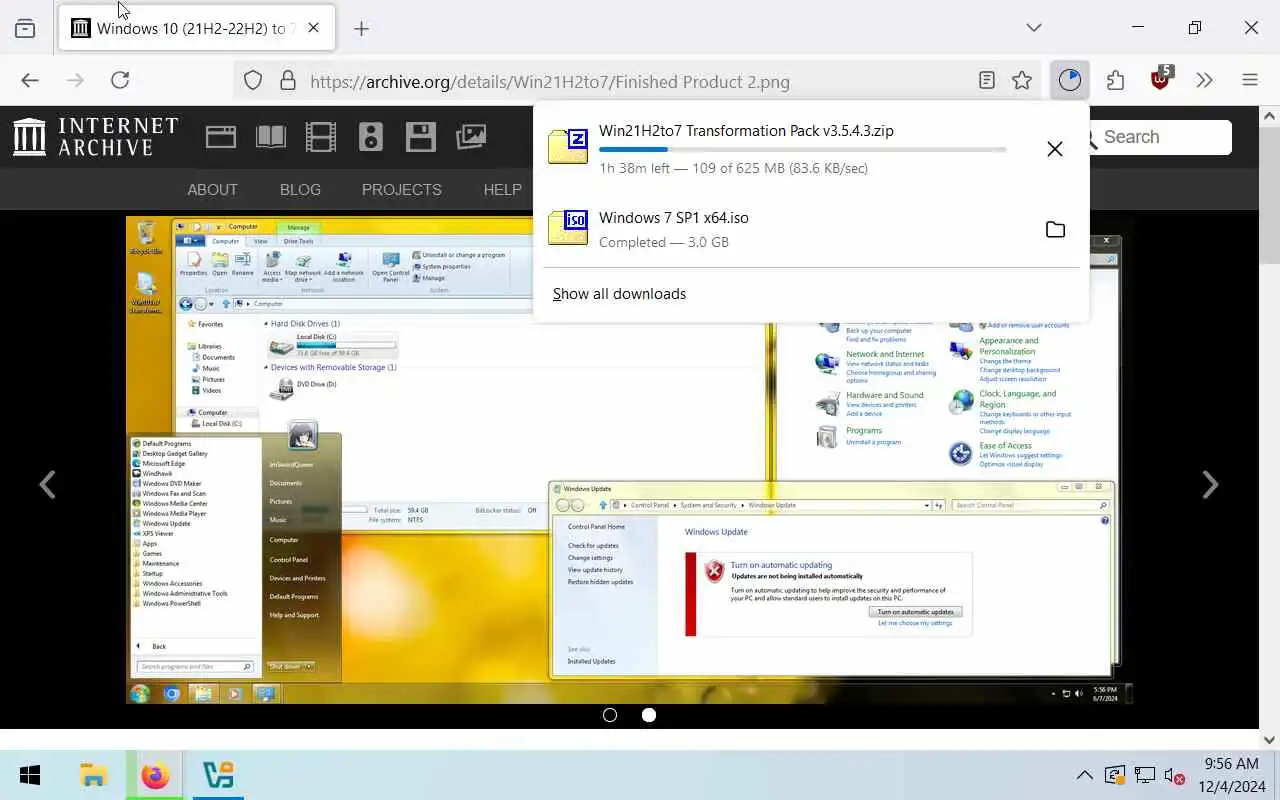Image resolution: width=1280 pixels, height=800 pixels.
Task: Bookmark this page with star icon
Action: click(1022, 81)
